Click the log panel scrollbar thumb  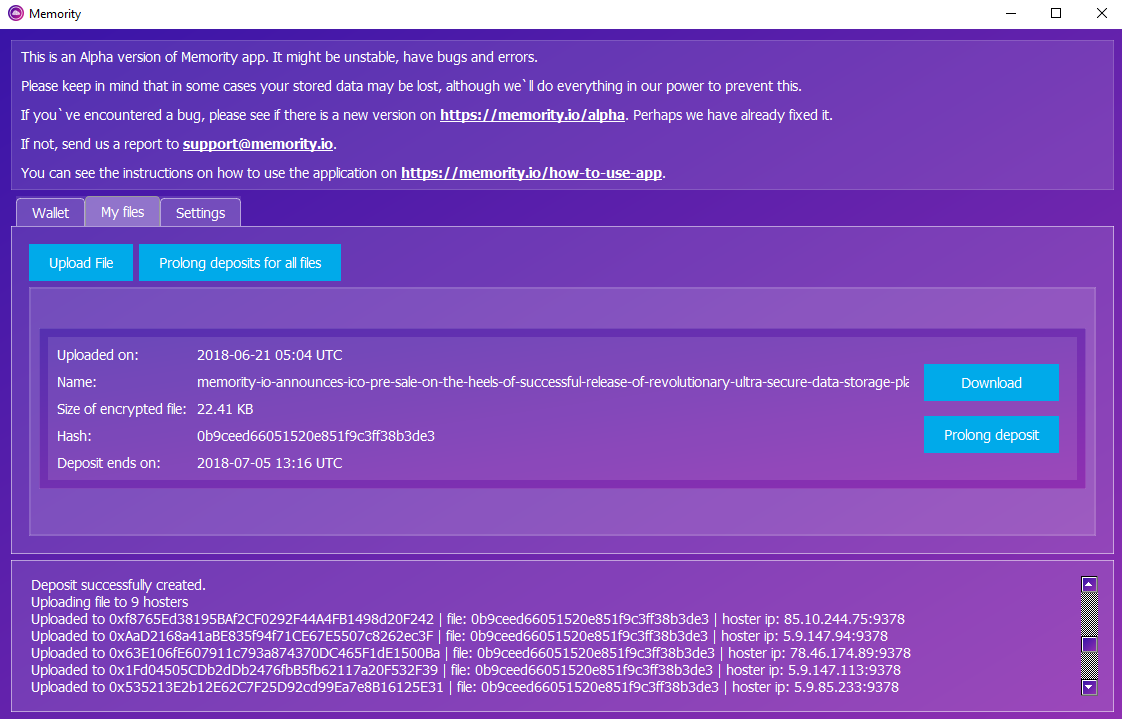click(x=1089, y=645)
